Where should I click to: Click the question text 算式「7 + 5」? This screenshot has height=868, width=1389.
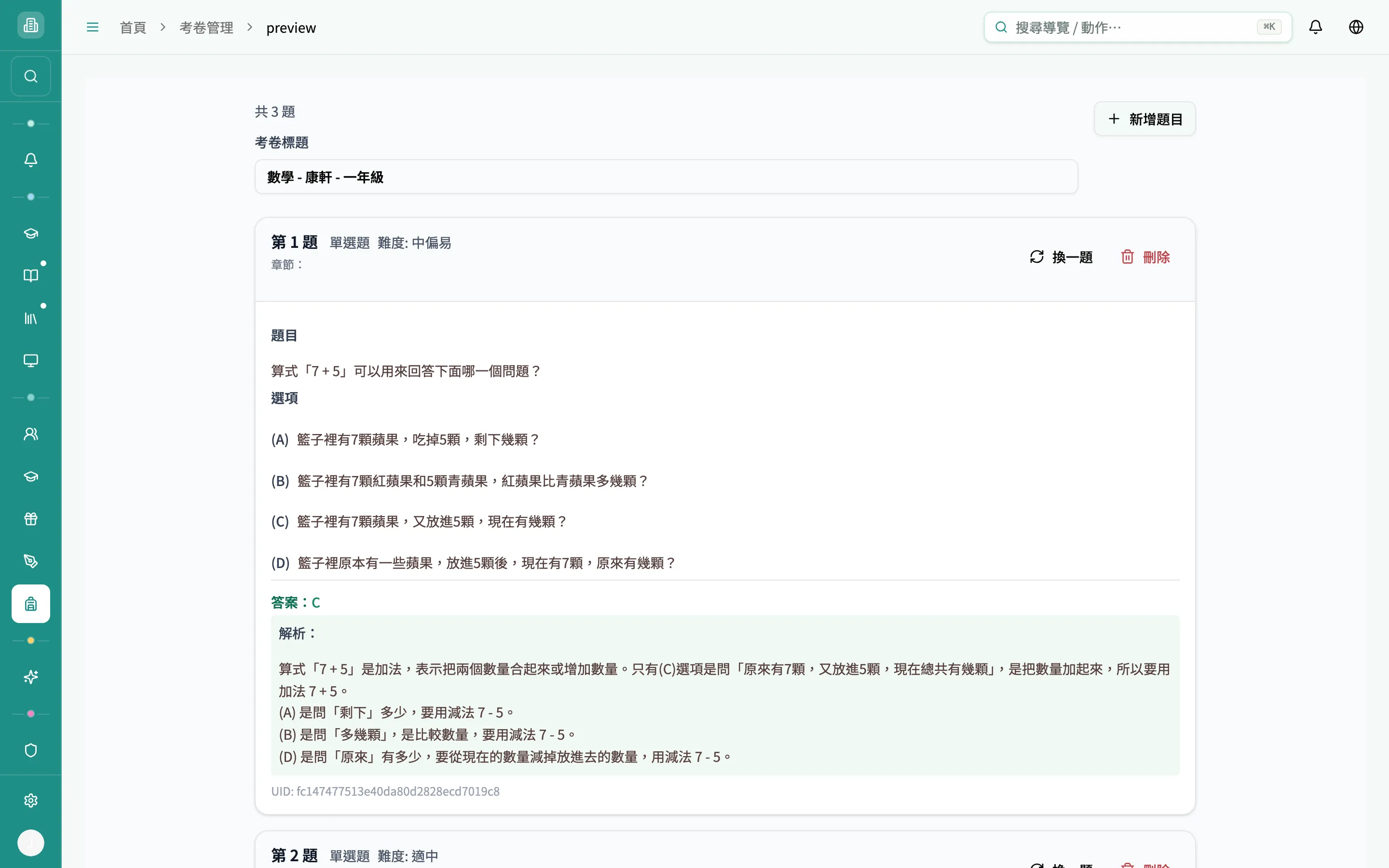(x=406, y=371)
